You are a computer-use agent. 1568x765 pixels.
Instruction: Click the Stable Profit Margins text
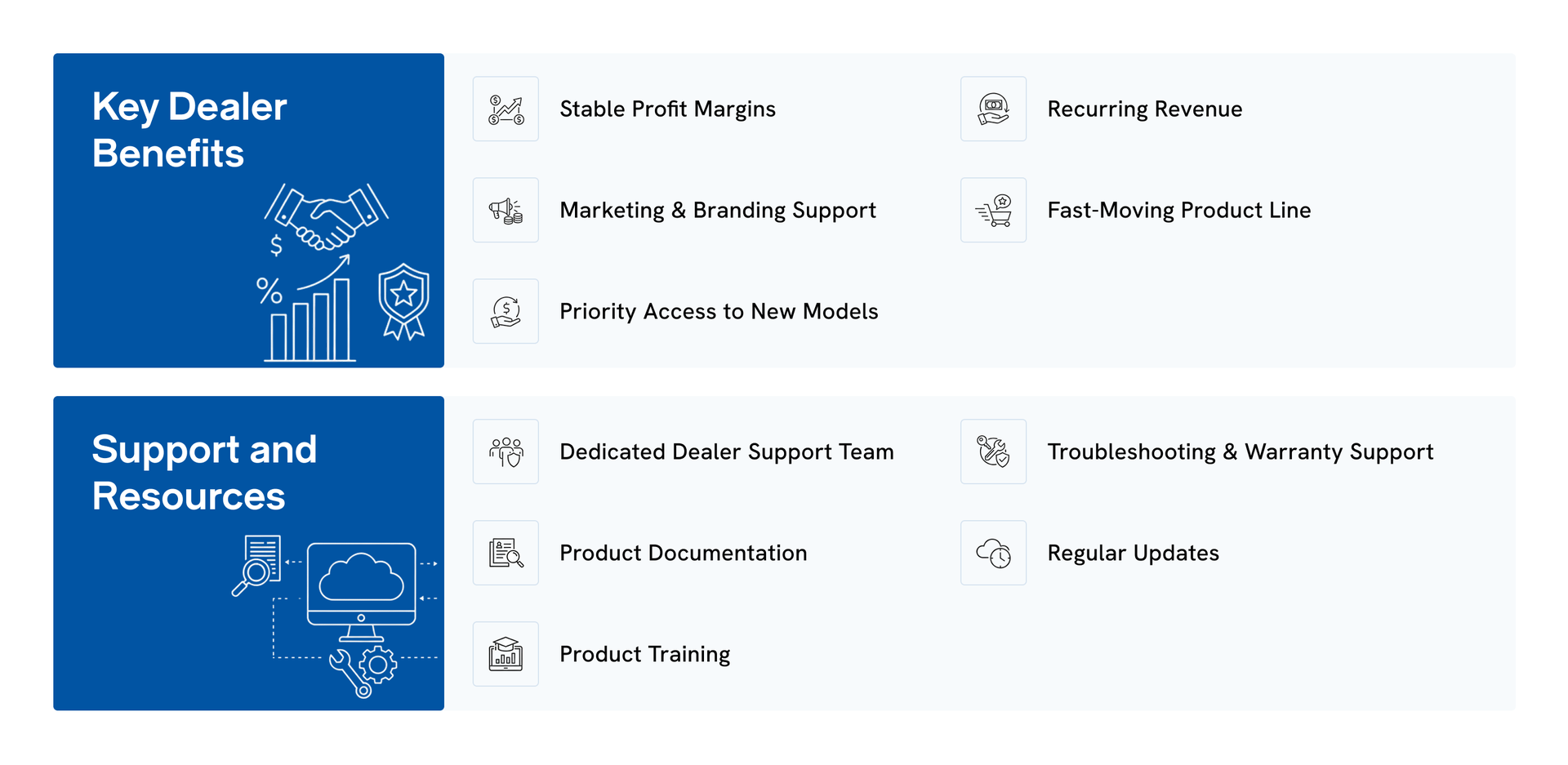click(667, 109)
